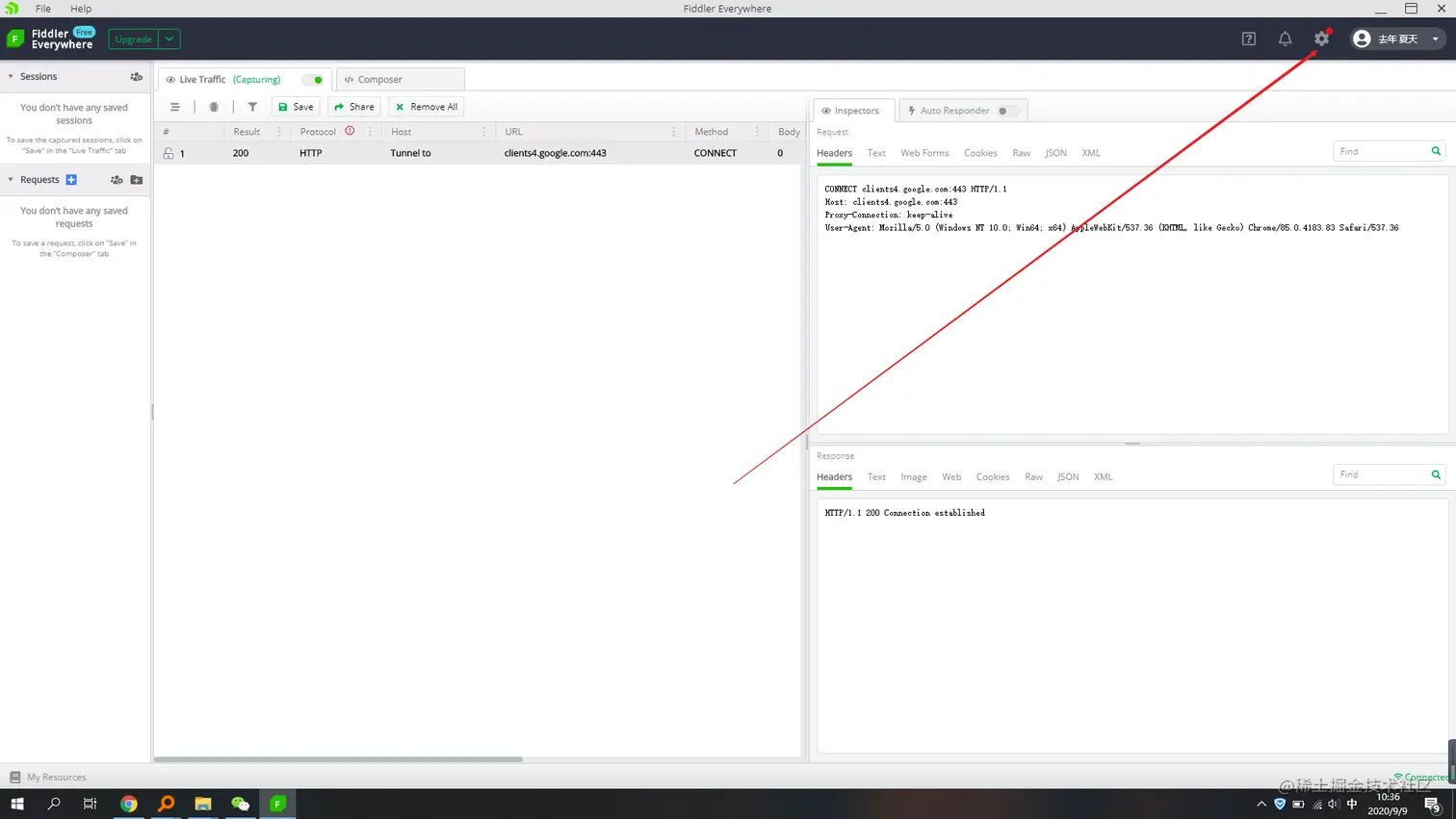The width and height of the screenshot is (1456, 819).
Task: Open WeChat from the taskbar
Action: click(x=240, y=804)
